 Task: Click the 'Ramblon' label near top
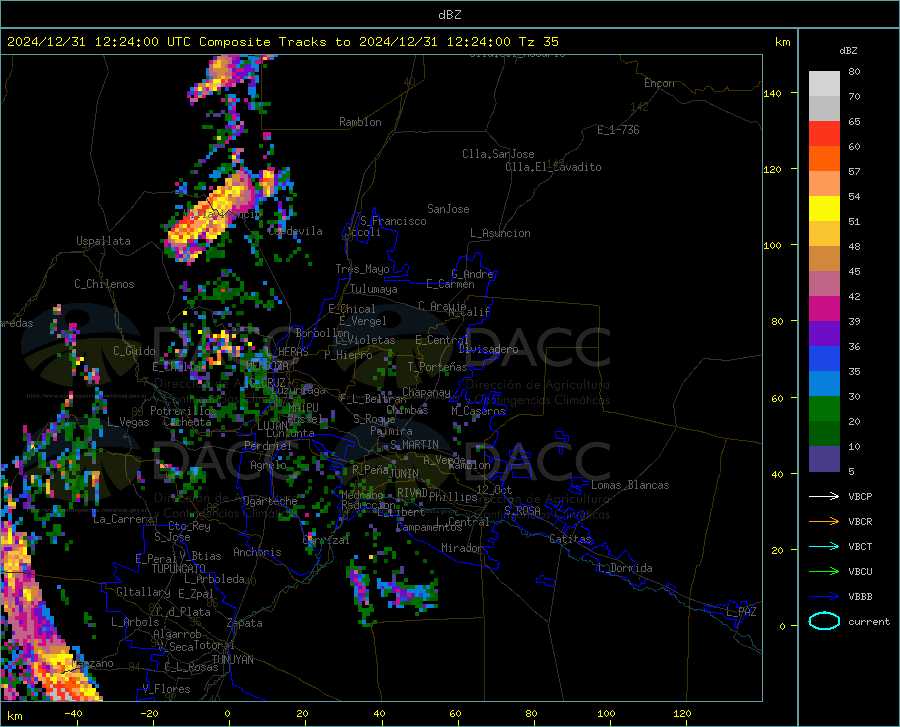[x=360, y=122]
